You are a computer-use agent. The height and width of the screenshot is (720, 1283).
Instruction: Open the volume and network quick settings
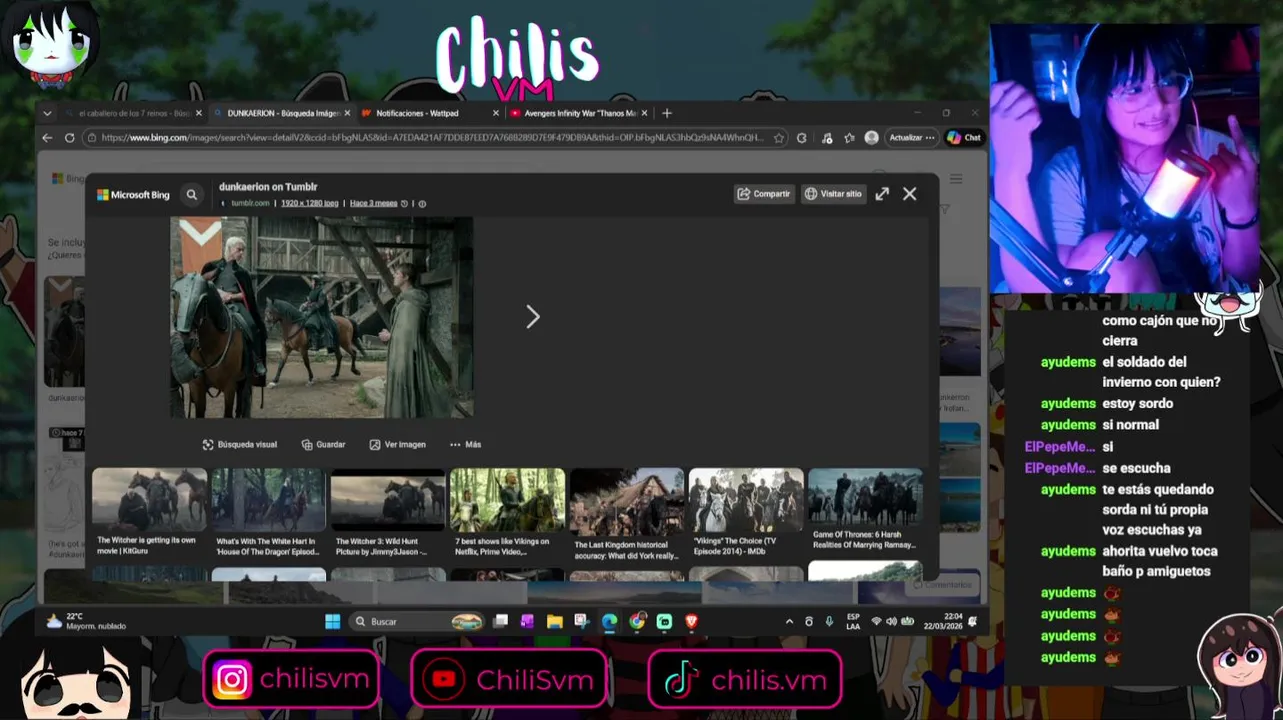pos(894,622)
